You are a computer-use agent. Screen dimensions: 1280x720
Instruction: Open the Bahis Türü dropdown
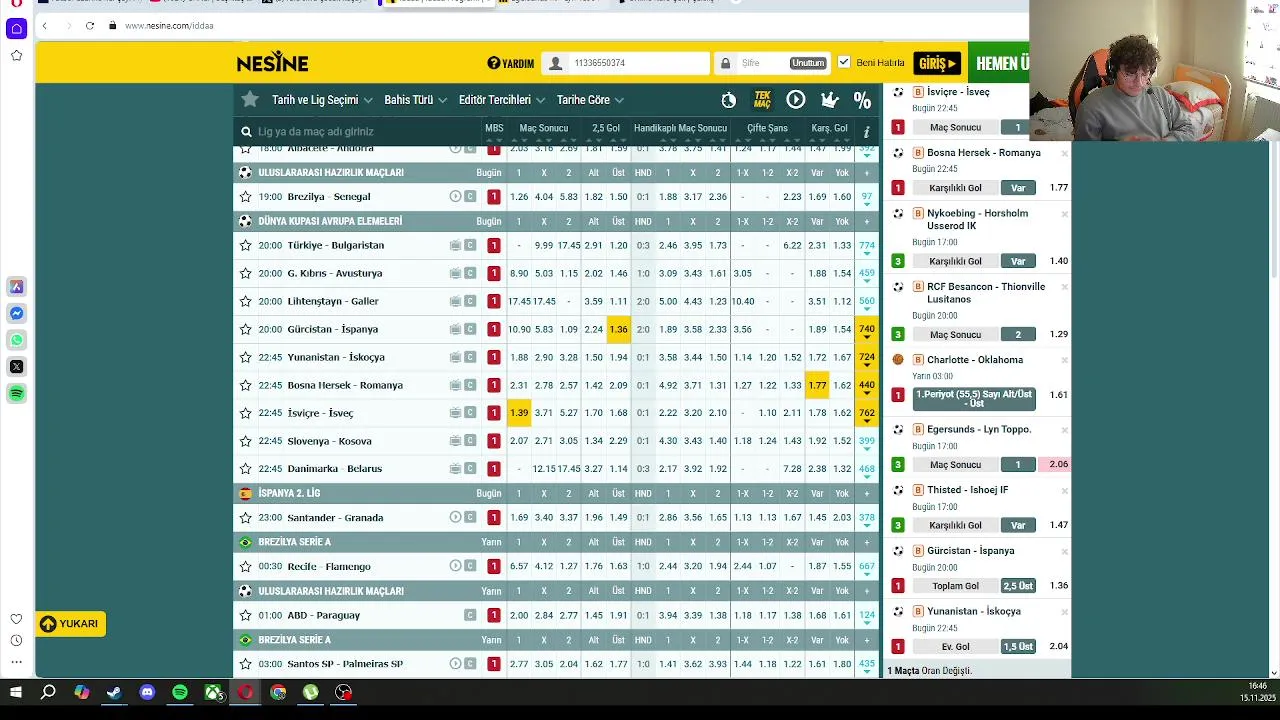pyautogui.click(x=416, y=100)
